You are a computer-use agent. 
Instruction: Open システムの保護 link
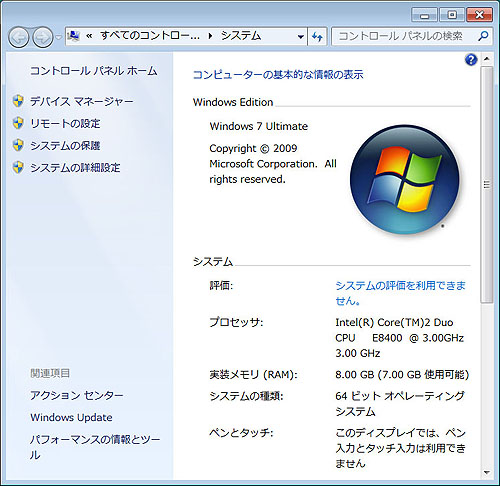pos(65,145)
